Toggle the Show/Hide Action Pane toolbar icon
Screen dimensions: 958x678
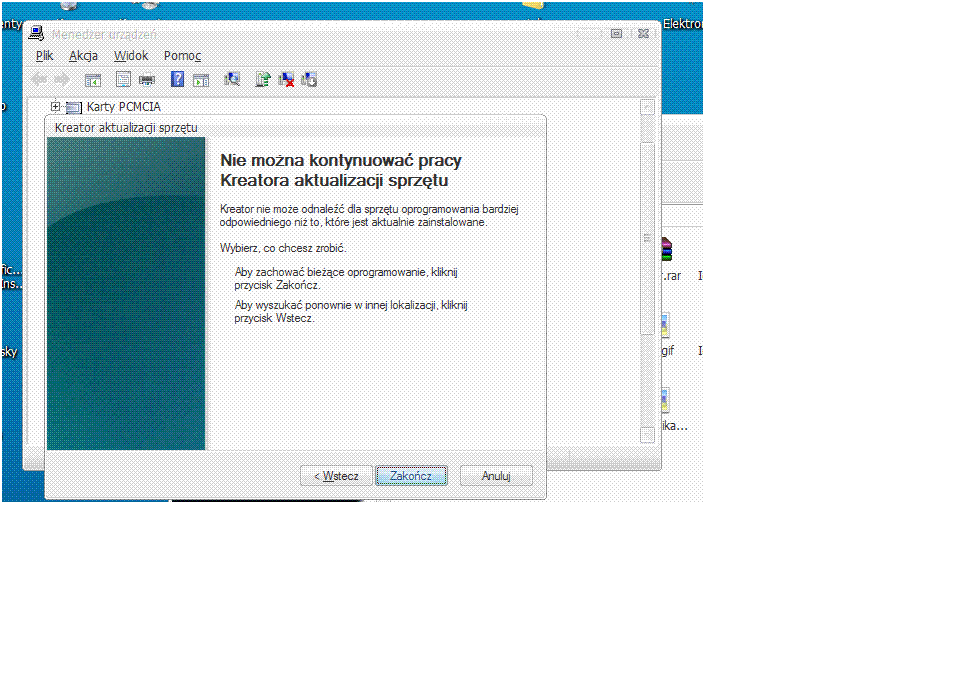(201, 79)
